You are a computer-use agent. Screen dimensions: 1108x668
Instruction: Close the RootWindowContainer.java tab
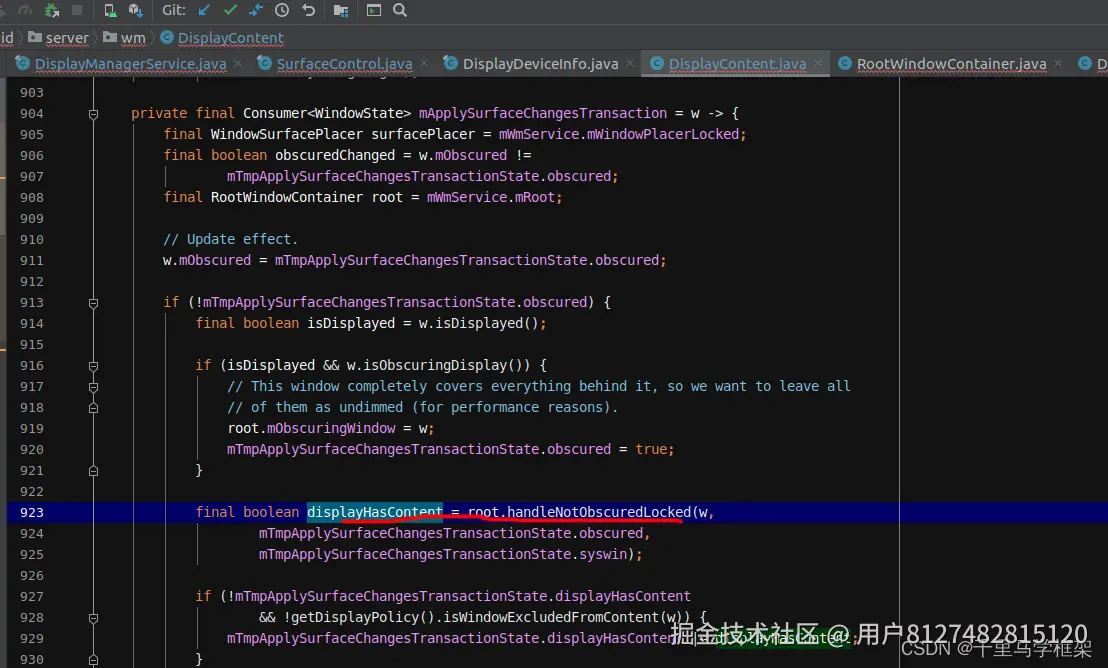[1058, 64]
